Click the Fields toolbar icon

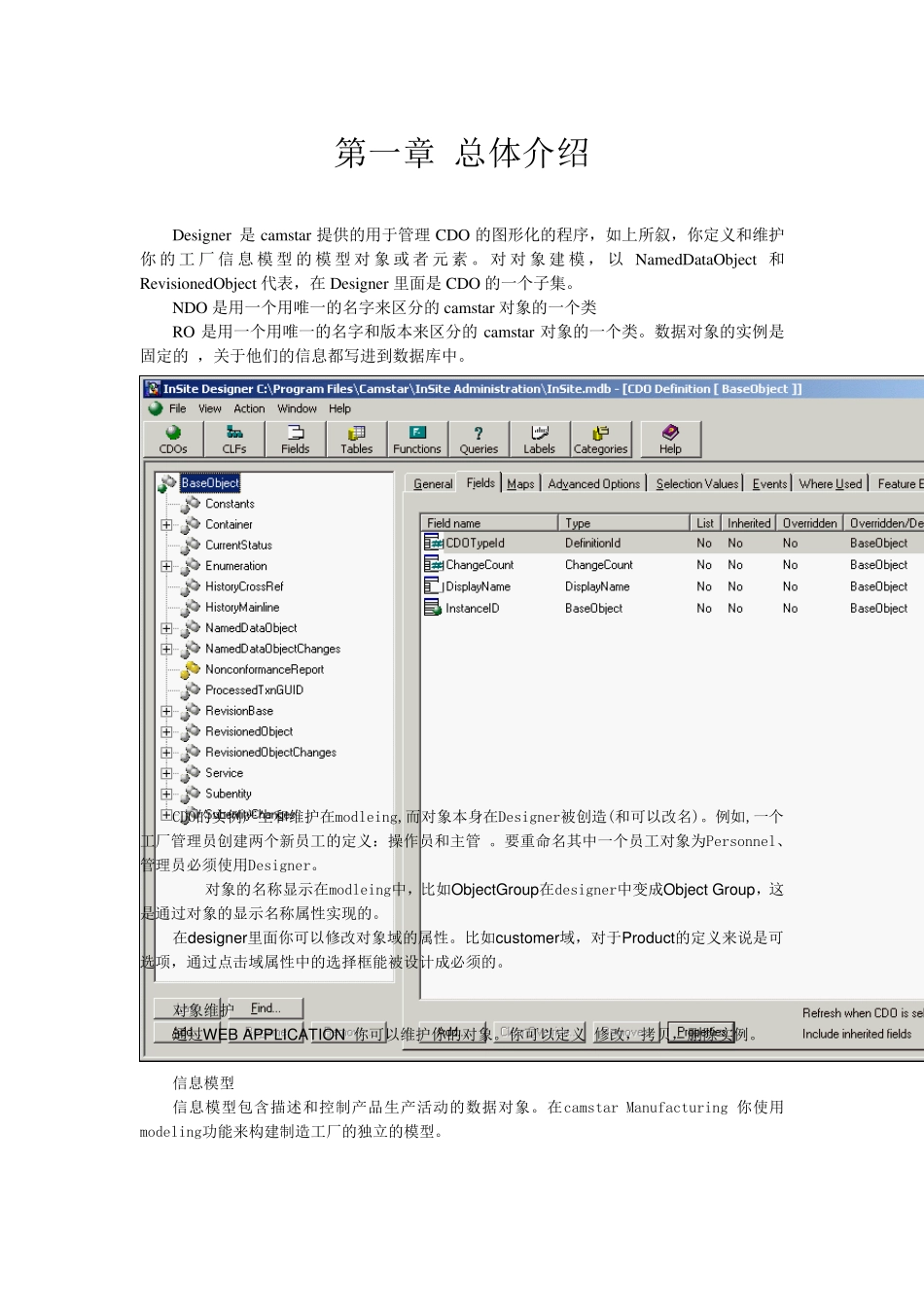tap(296, 433)
